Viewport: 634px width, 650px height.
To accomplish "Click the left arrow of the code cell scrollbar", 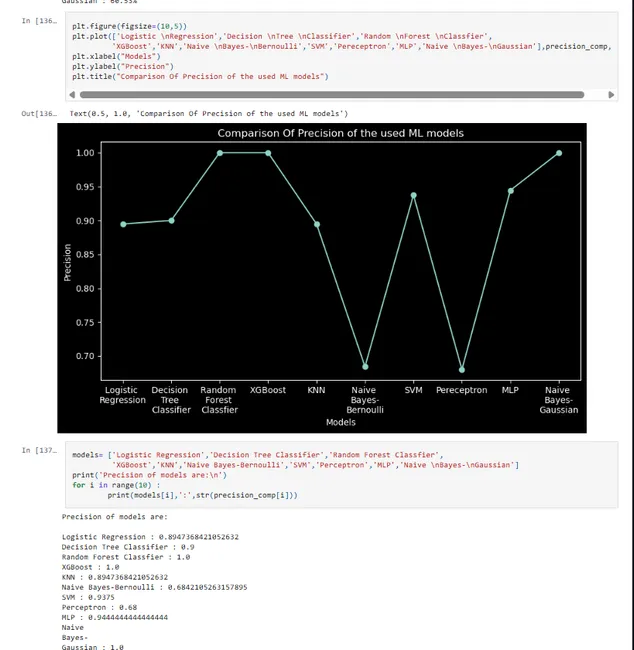I will (72, 95).
